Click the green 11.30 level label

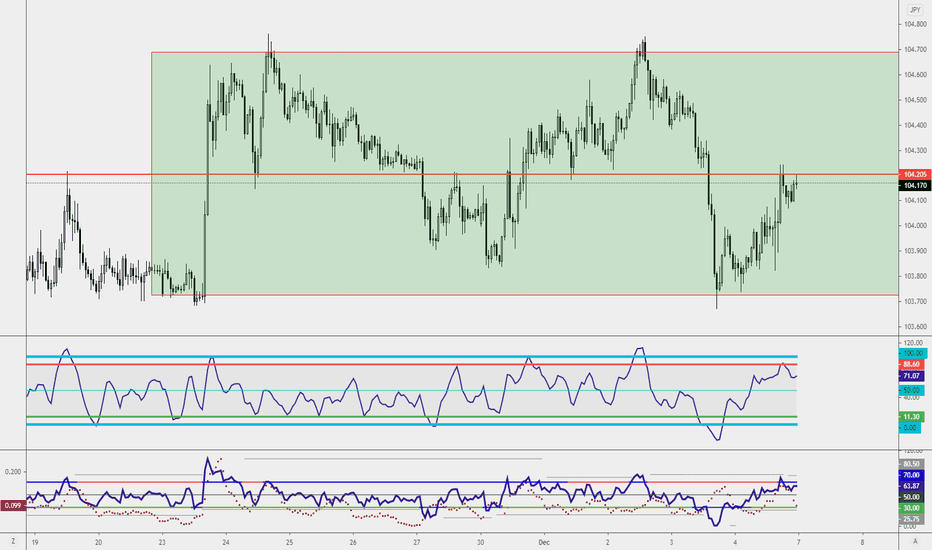pyautogui.click(x=911, y=417)
